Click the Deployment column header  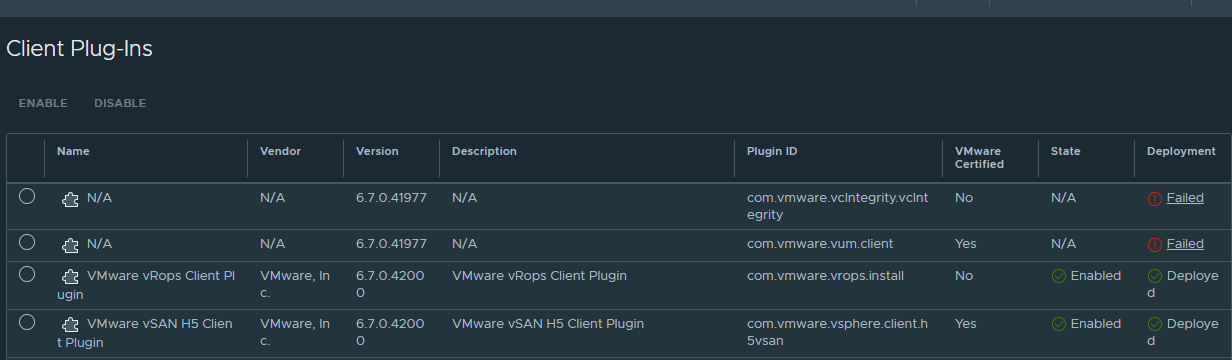click(1181, 151)
